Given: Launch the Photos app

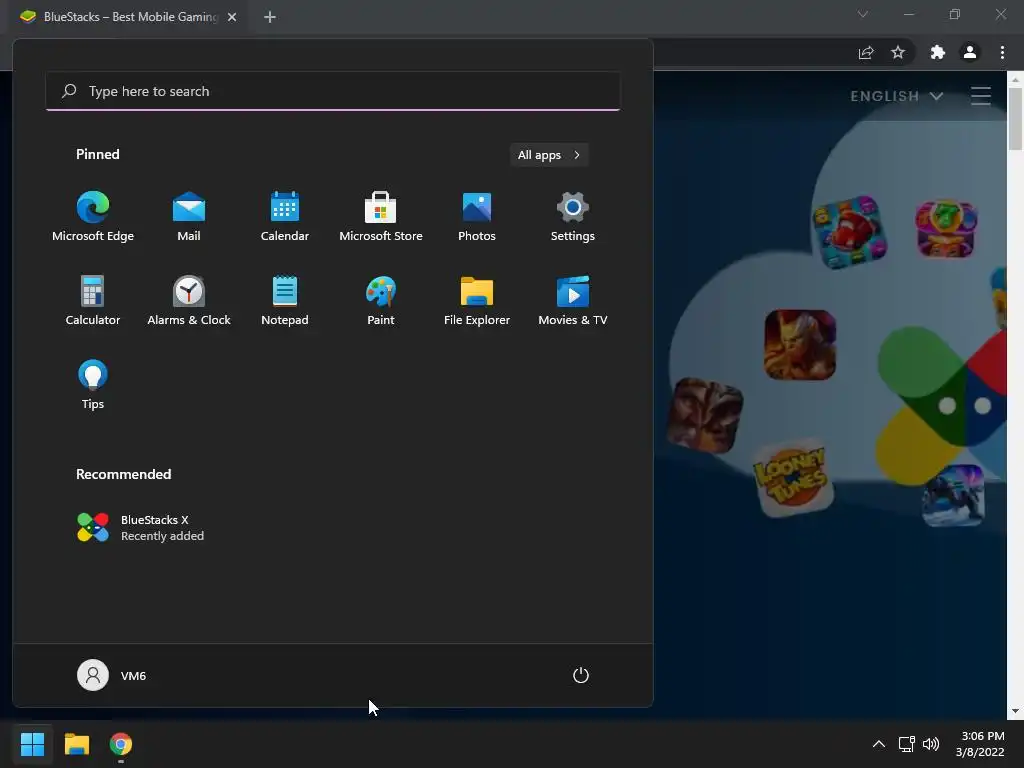Looking at the screenshot, I should click(x=477, y=217).
